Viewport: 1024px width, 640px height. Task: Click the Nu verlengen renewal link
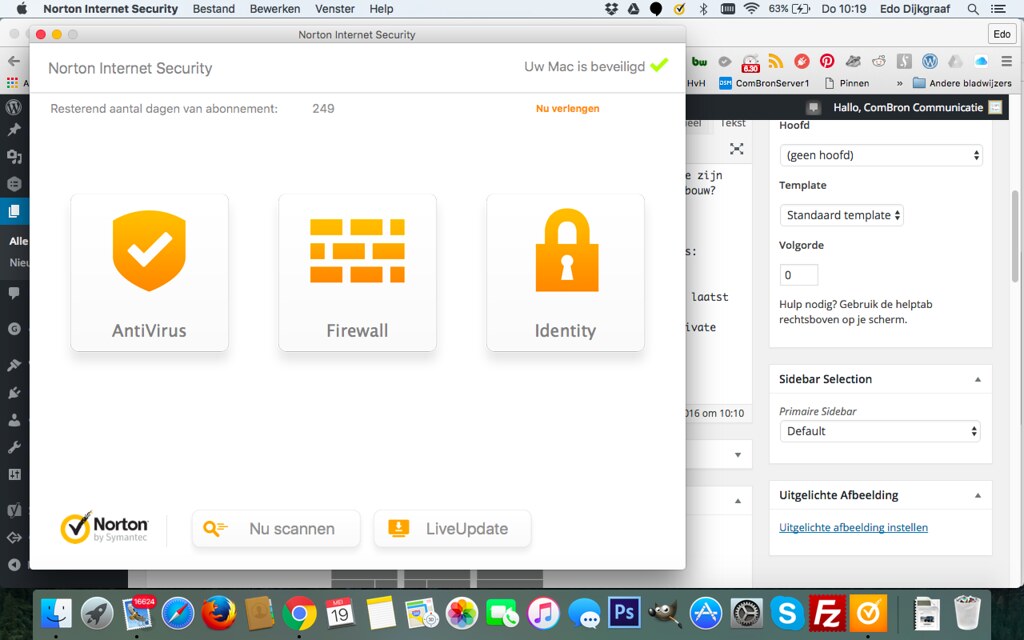click(567, 108)
